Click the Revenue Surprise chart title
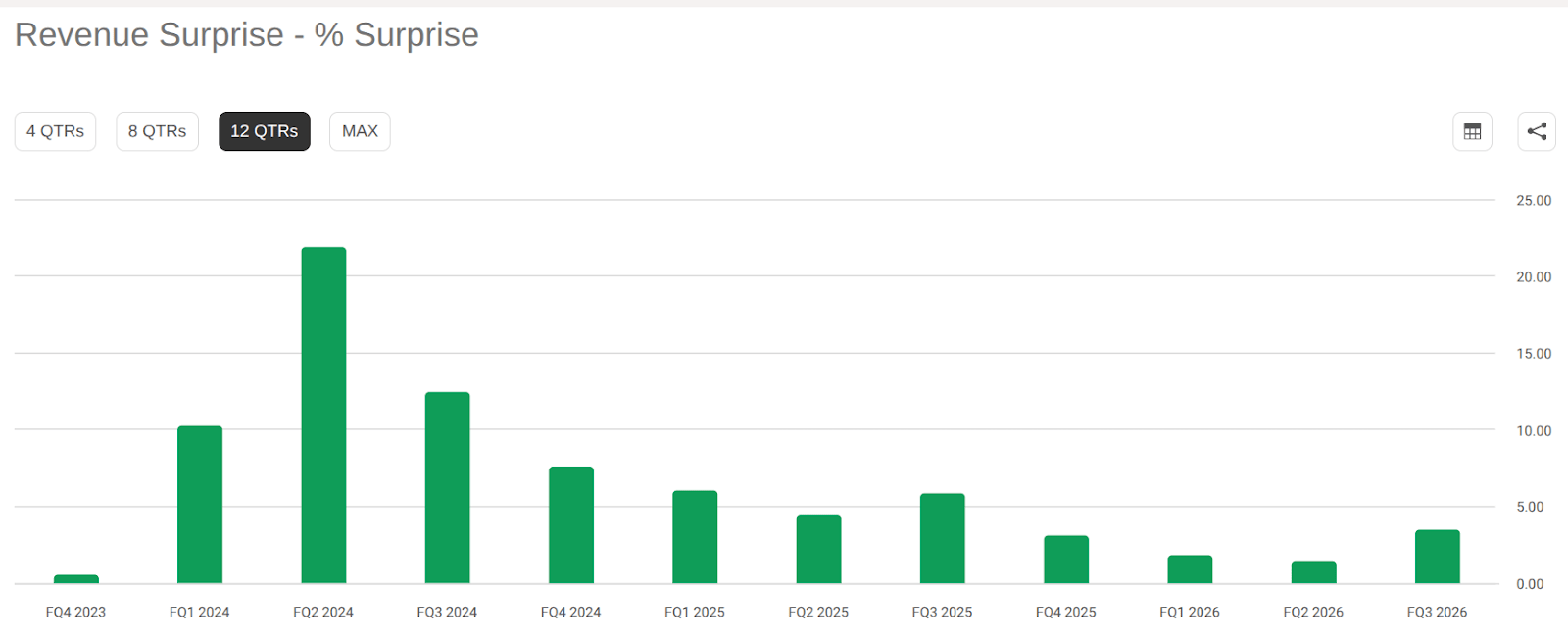Viewport: 1568px width, 642px height. pos(247,35)
